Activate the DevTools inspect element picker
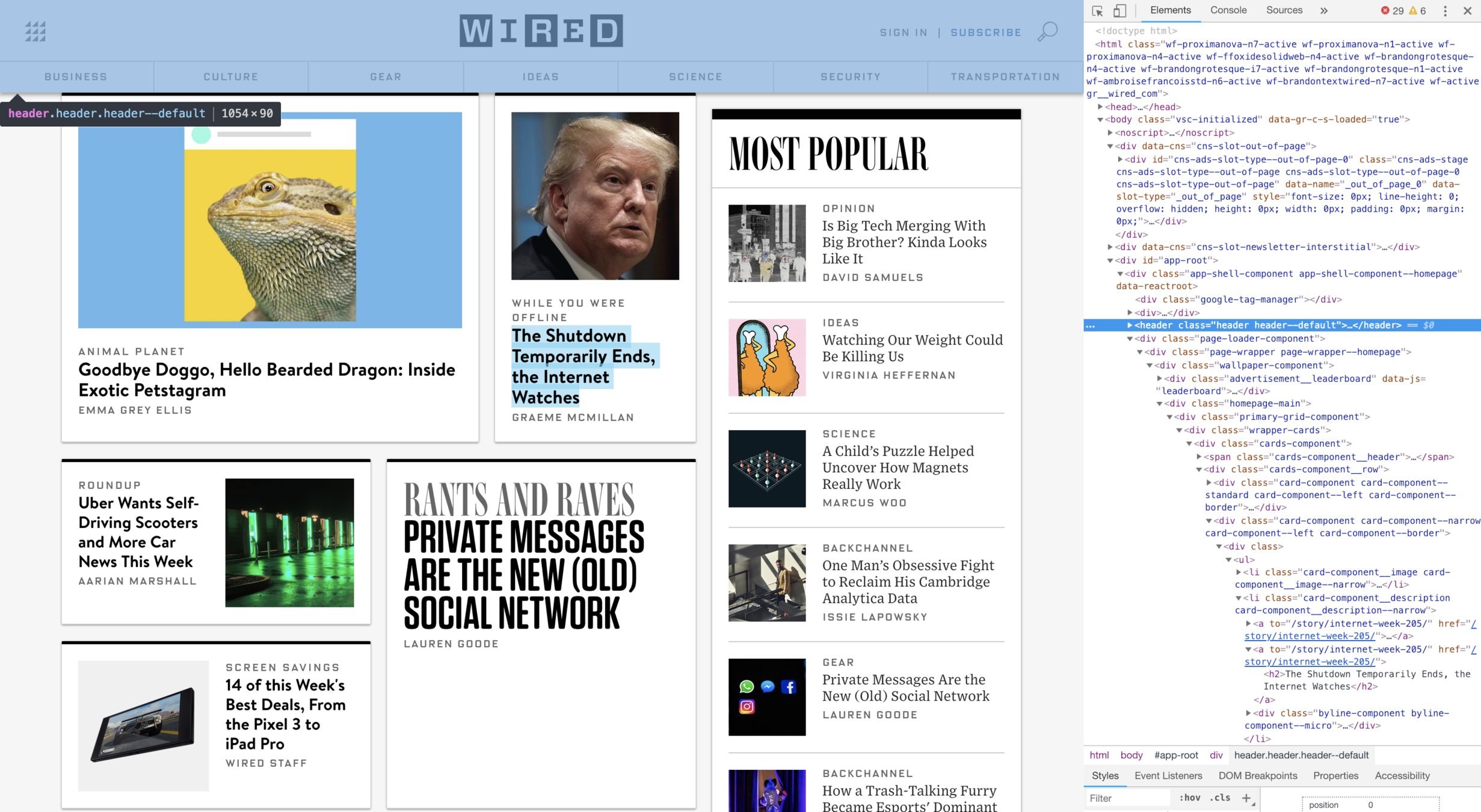The image size is (1481, 812). [x=1098, y=11]
